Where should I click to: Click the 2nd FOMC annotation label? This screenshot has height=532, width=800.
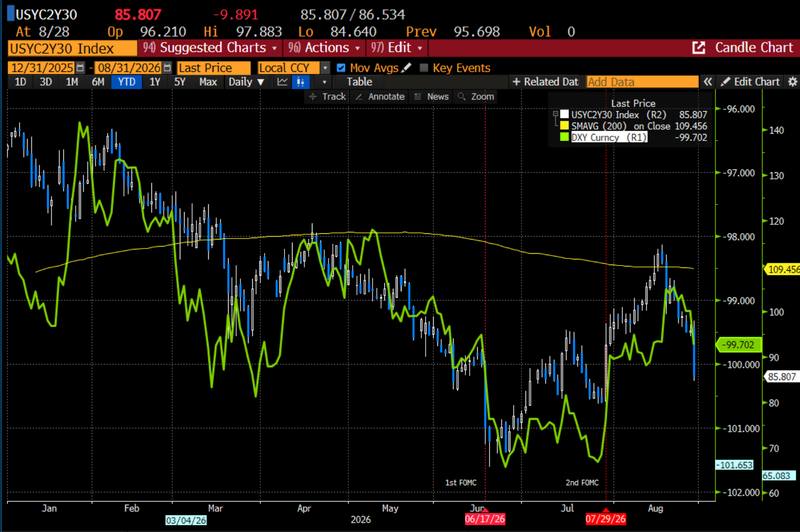582,483
